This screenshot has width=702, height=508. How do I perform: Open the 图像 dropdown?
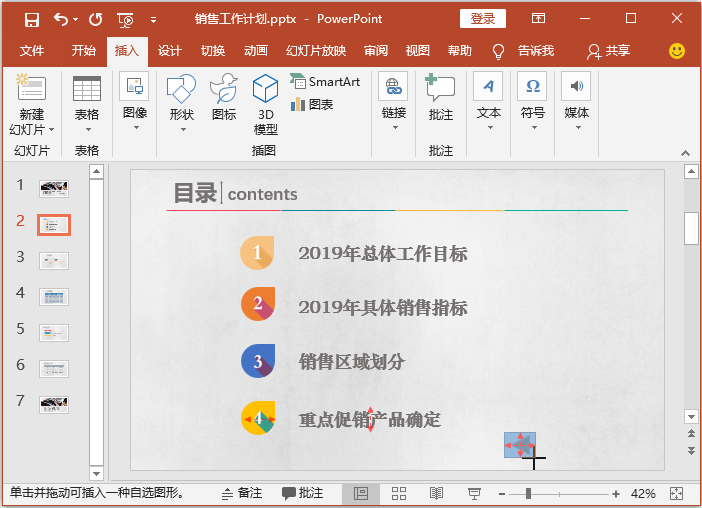(135, 102)
